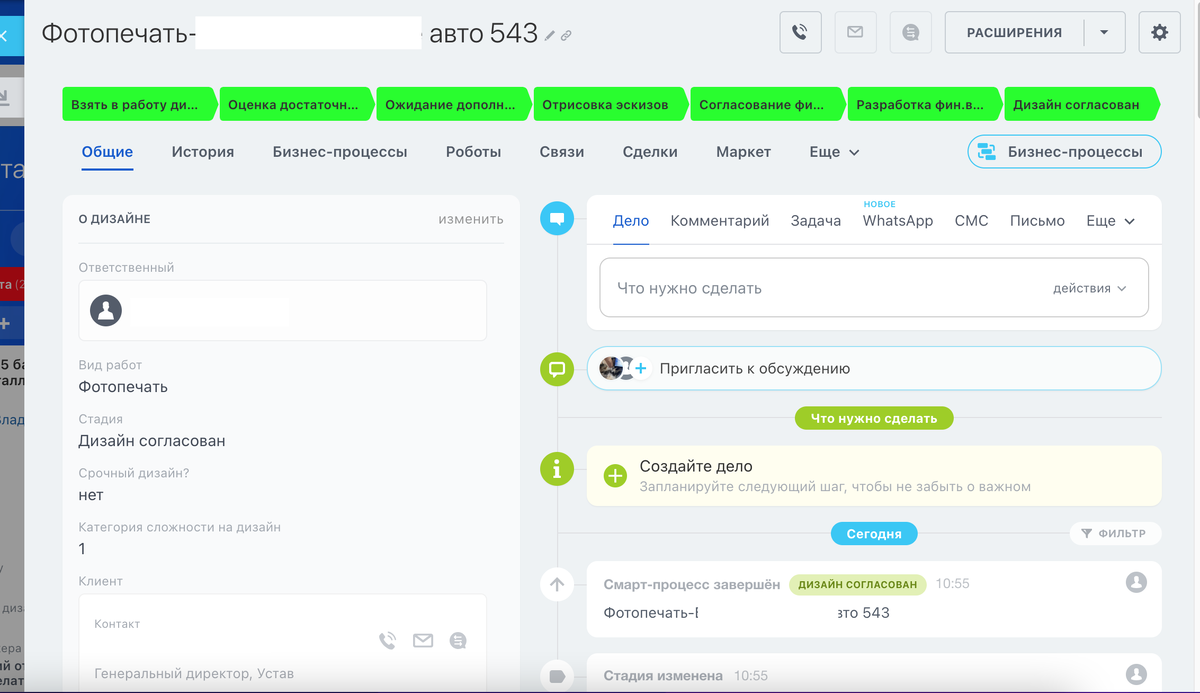
Task: Copy link using chain icon beside title
Action: pyautogui.click(x=566, y=36)
